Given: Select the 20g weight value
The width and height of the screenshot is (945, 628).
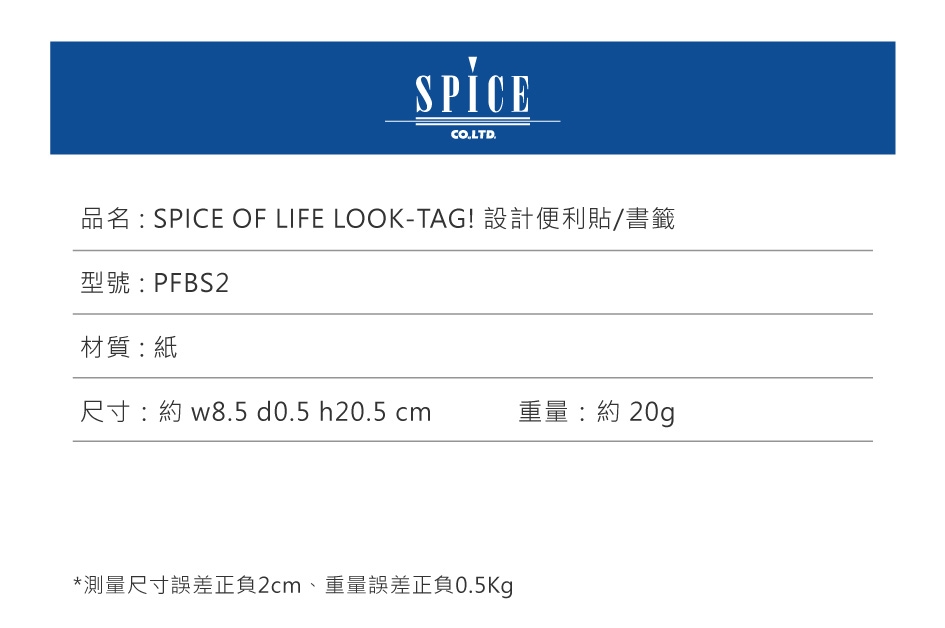Looking at the screenshot, I should pos(652,412).
